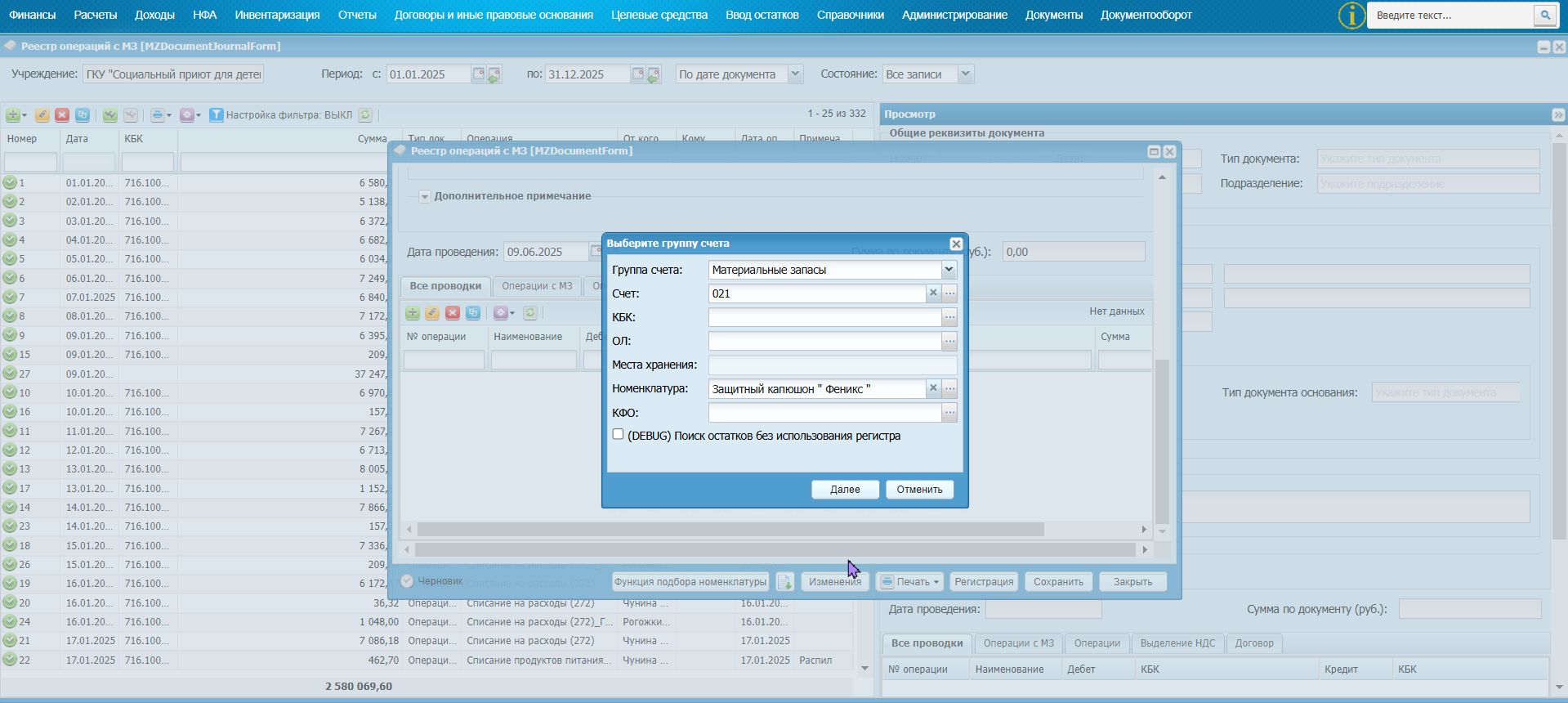Click the top search box Введите текст
Screen dimensions: 1568x703
tap(1450, 15)
